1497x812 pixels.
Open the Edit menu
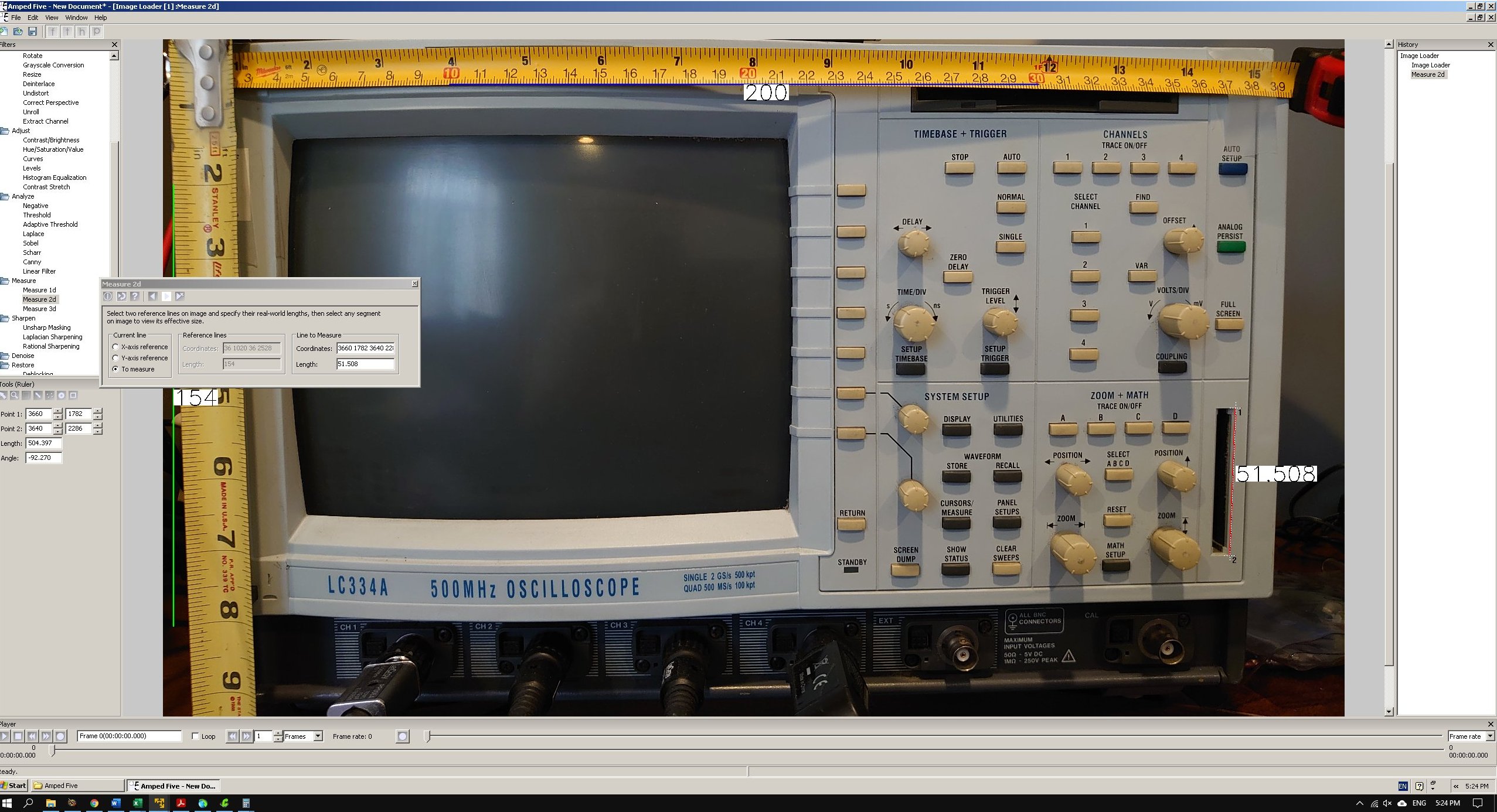click(33, 18)
